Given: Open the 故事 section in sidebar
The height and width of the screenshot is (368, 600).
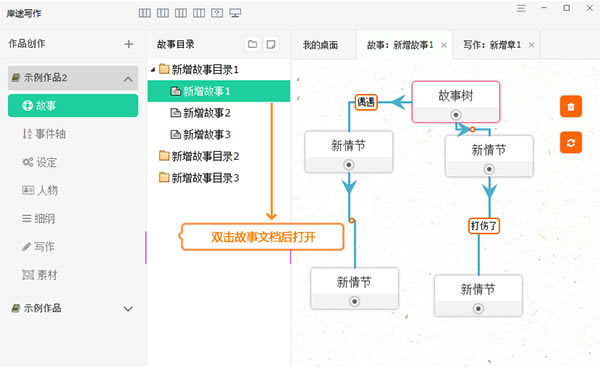Looking at the screenshot, I should click(73, 106).
